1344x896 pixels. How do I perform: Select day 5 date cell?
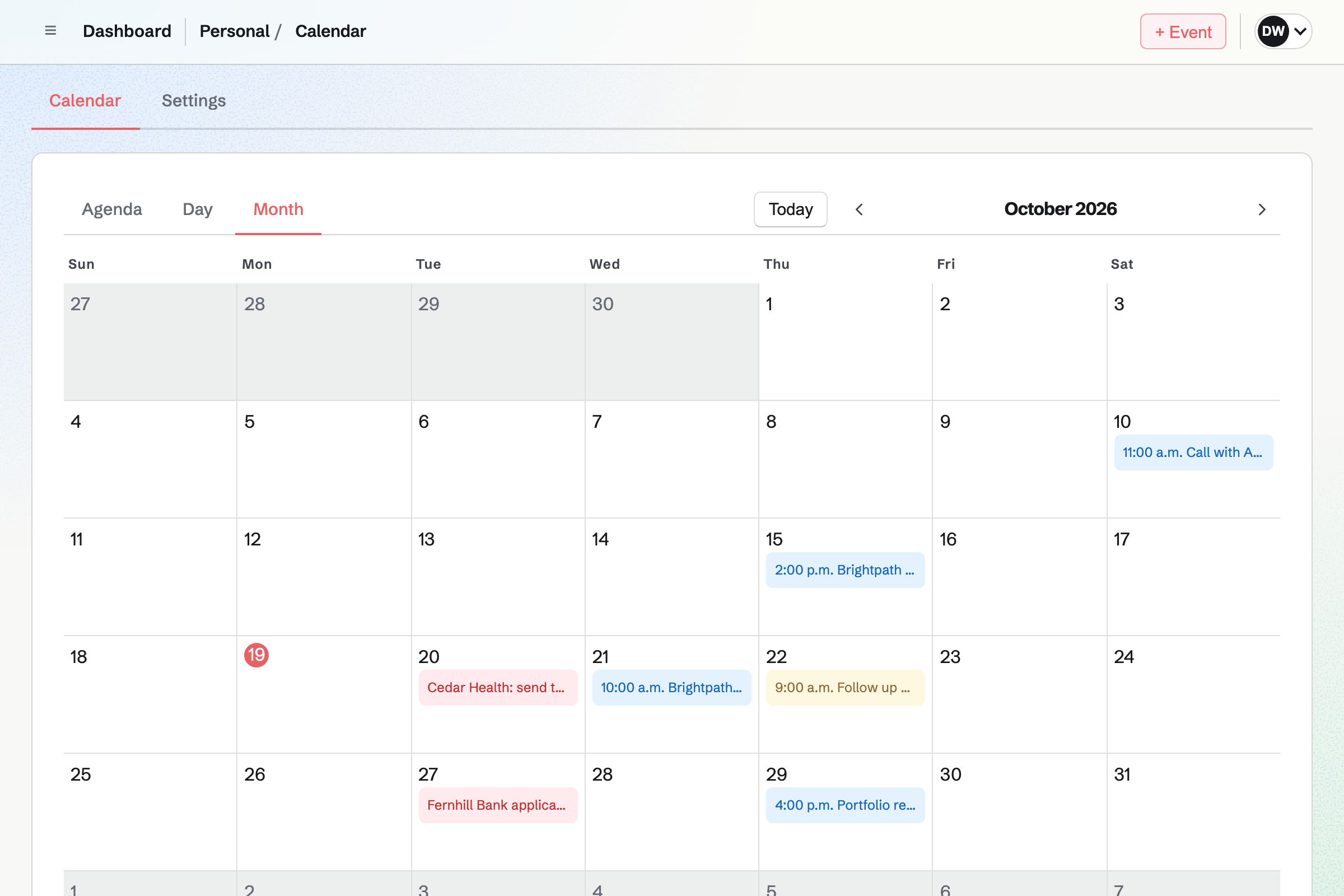coord(324,459)
